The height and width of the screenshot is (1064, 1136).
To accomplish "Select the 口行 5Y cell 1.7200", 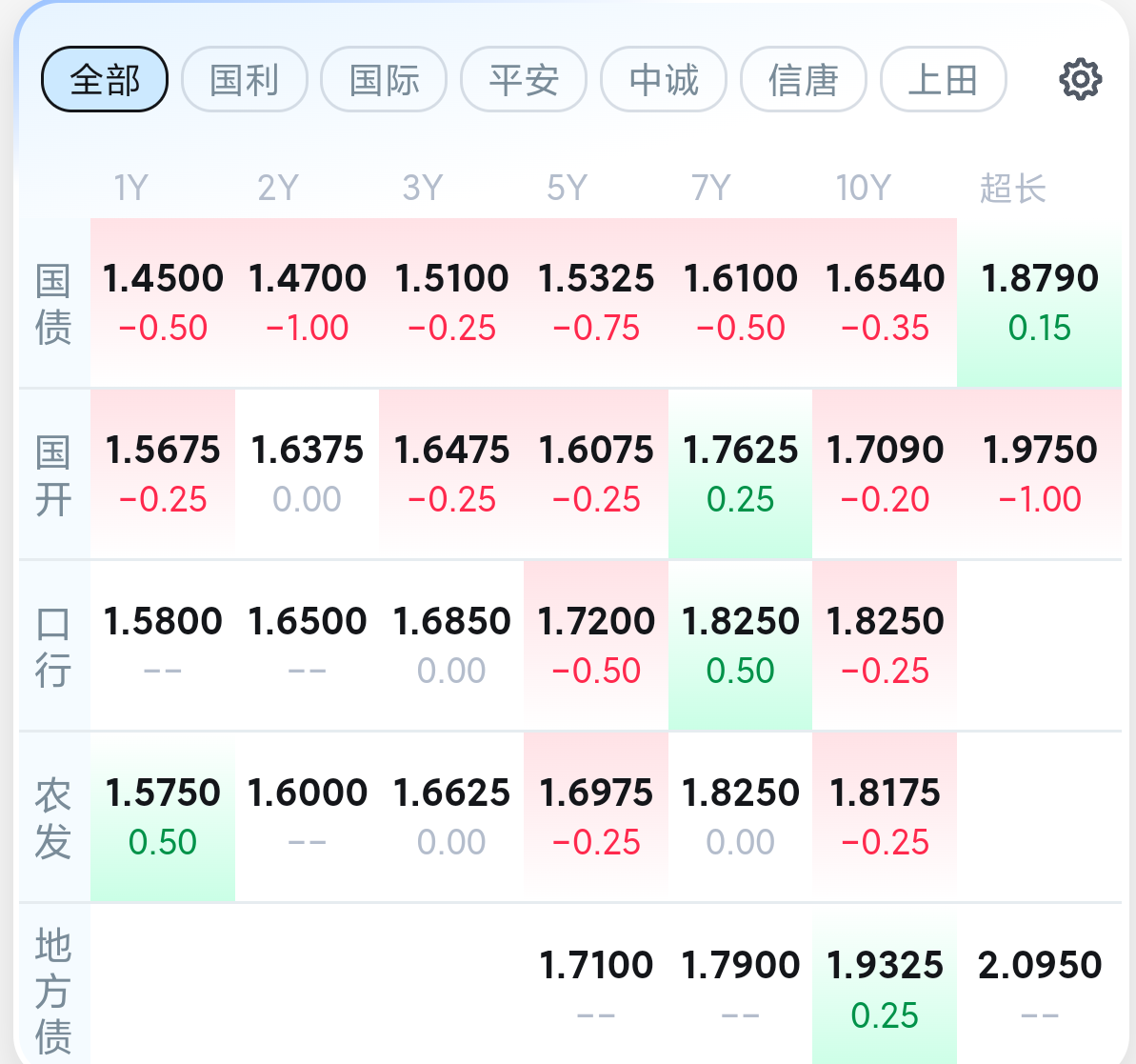I will click(596, 645).
